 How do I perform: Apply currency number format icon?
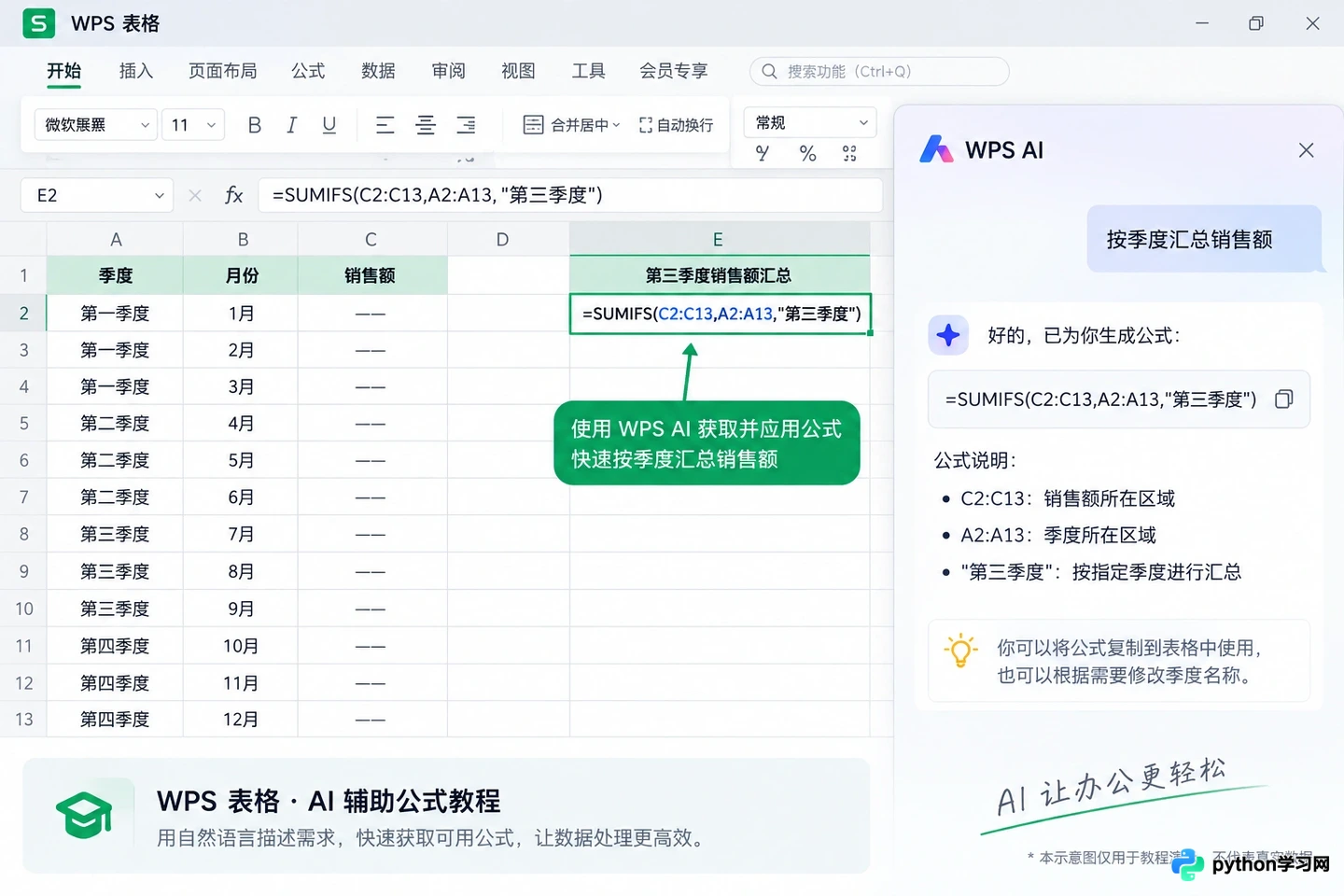[763, 153]
